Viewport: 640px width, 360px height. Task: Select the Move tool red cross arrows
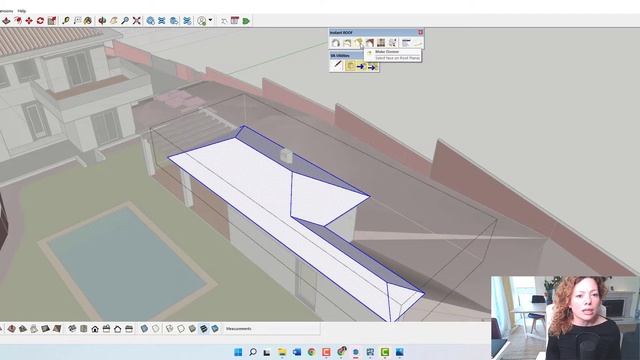[29, 20]
